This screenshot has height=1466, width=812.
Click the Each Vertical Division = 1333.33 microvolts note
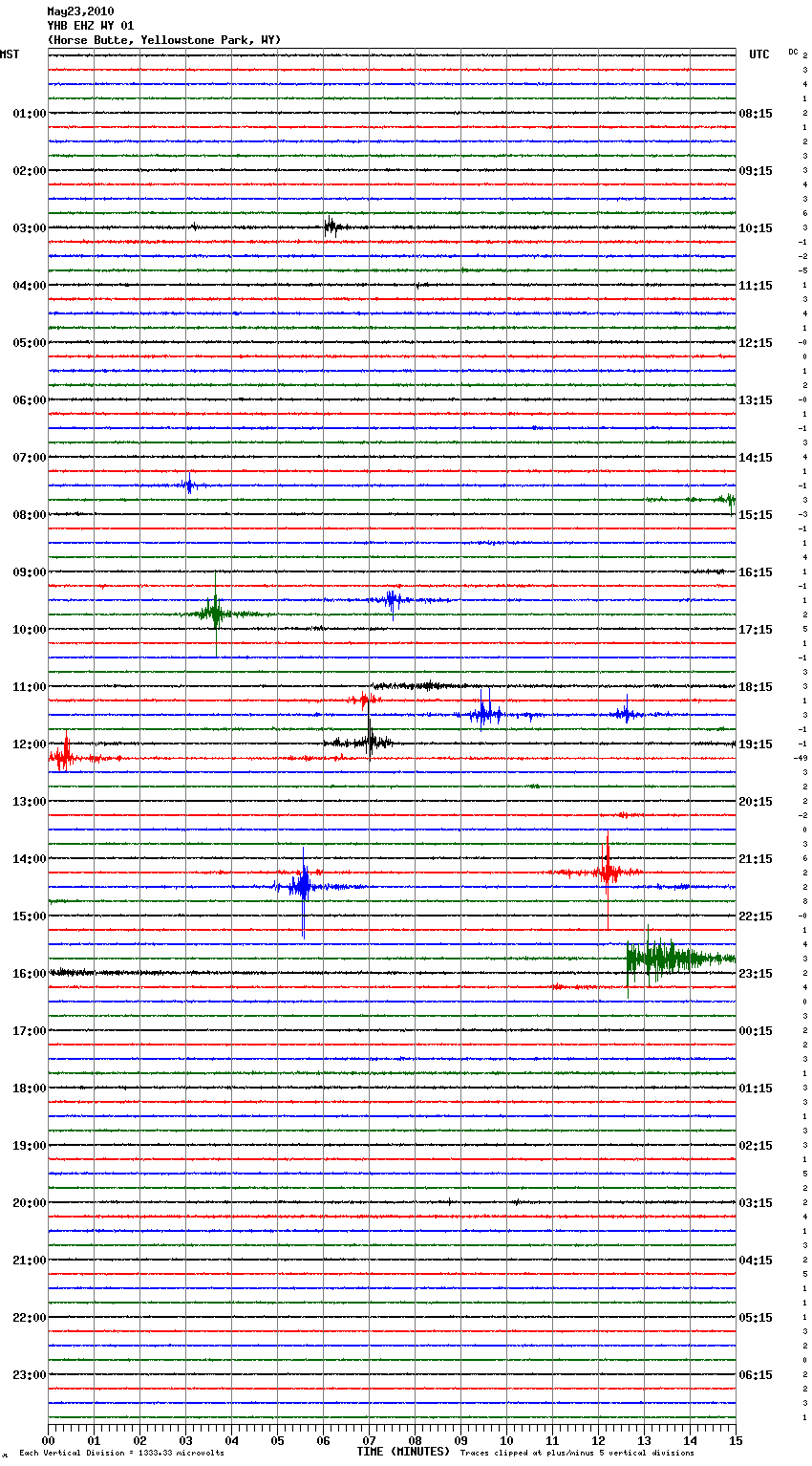[x=121, y=1454]
